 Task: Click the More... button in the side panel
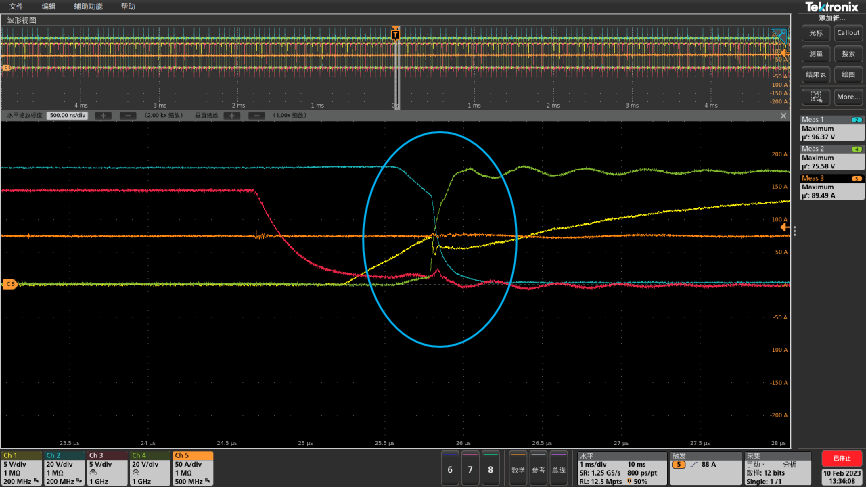tap(848, 97)
